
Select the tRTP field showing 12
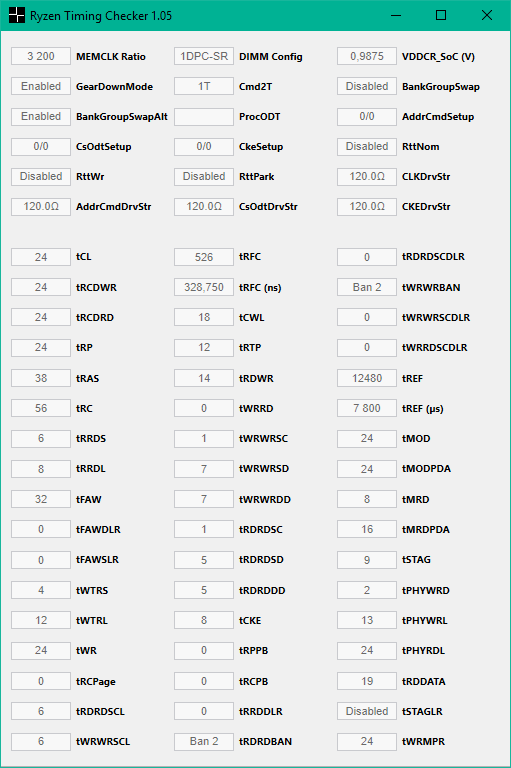point(204,347)
